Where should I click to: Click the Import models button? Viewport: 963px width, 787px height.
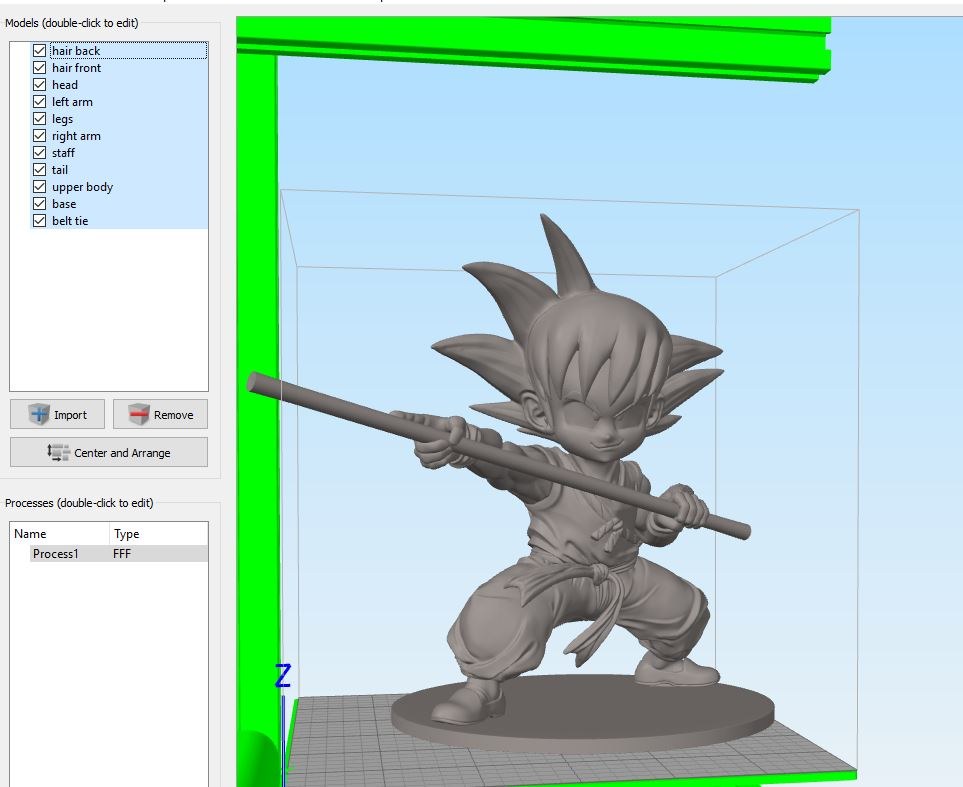57,415
